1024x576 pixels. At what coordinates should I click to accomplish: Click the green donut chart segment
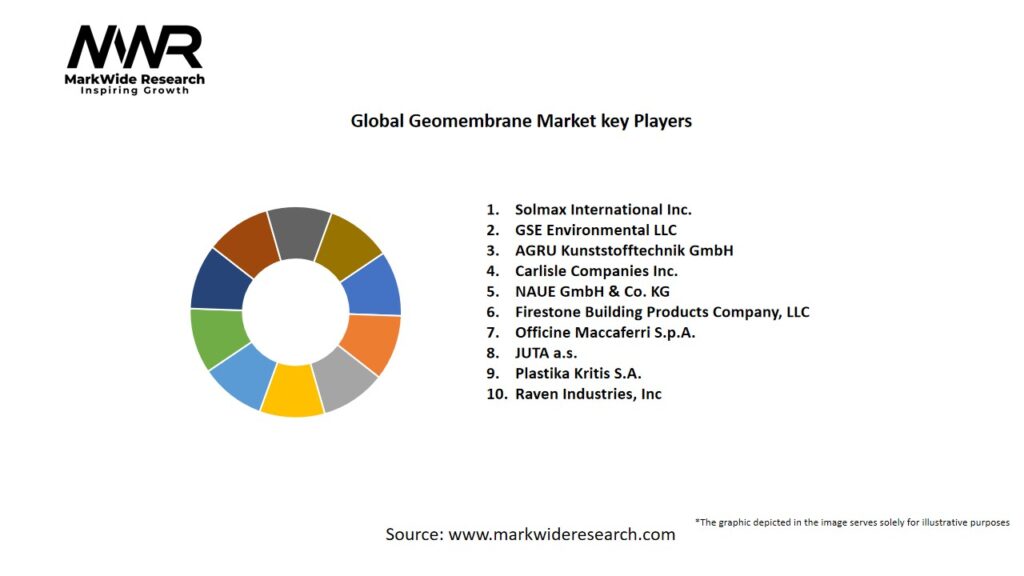(x=217, y=338)
